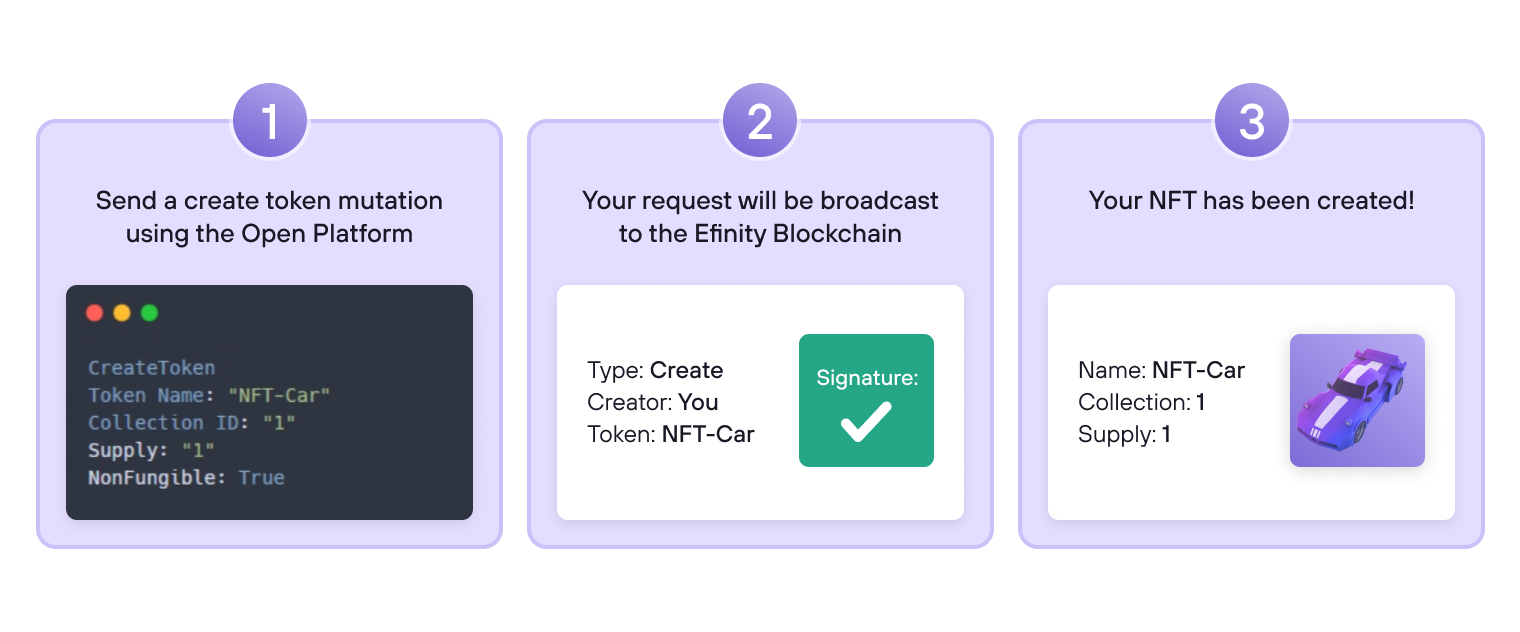1520x632 pixels.
Task: Click the step 3 number badge
Action: point(1251,121)
